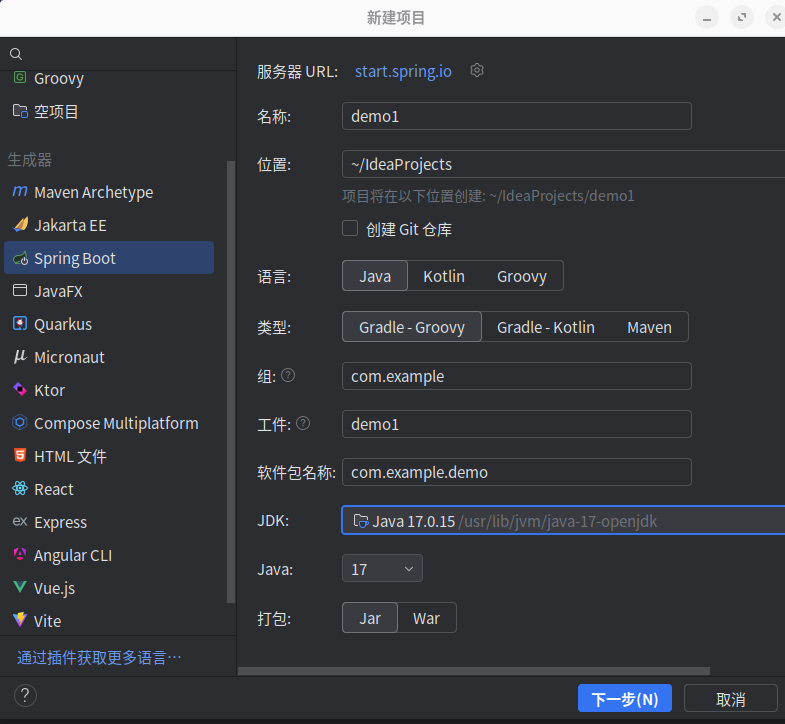Click the search magnifier icon
Image resolution: width=785 pixels, height=724 pixels.
(x=16, y=54)
